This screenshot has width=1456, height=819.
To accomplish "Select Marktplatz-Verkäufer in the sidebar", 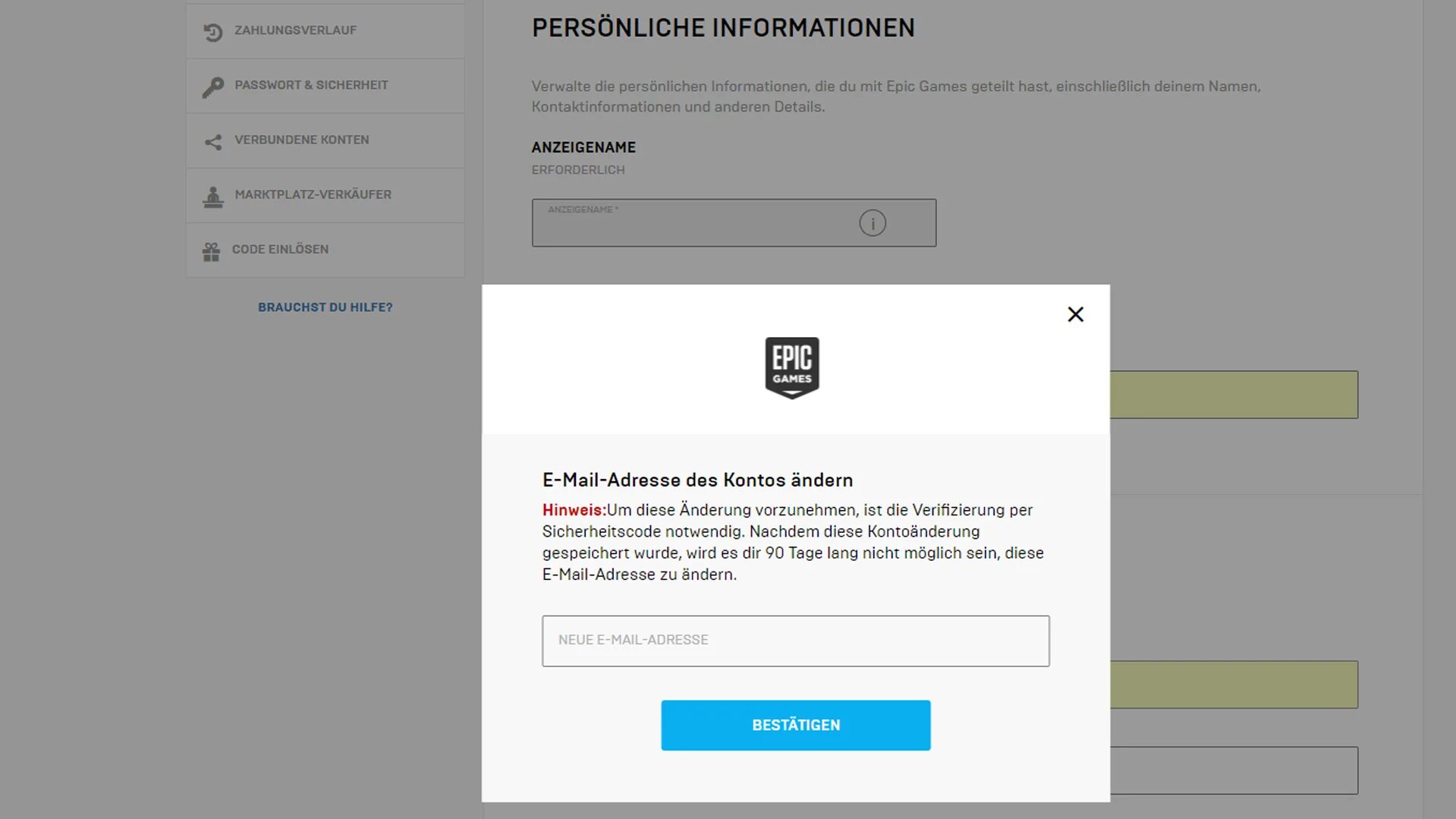I will (325, 195).
